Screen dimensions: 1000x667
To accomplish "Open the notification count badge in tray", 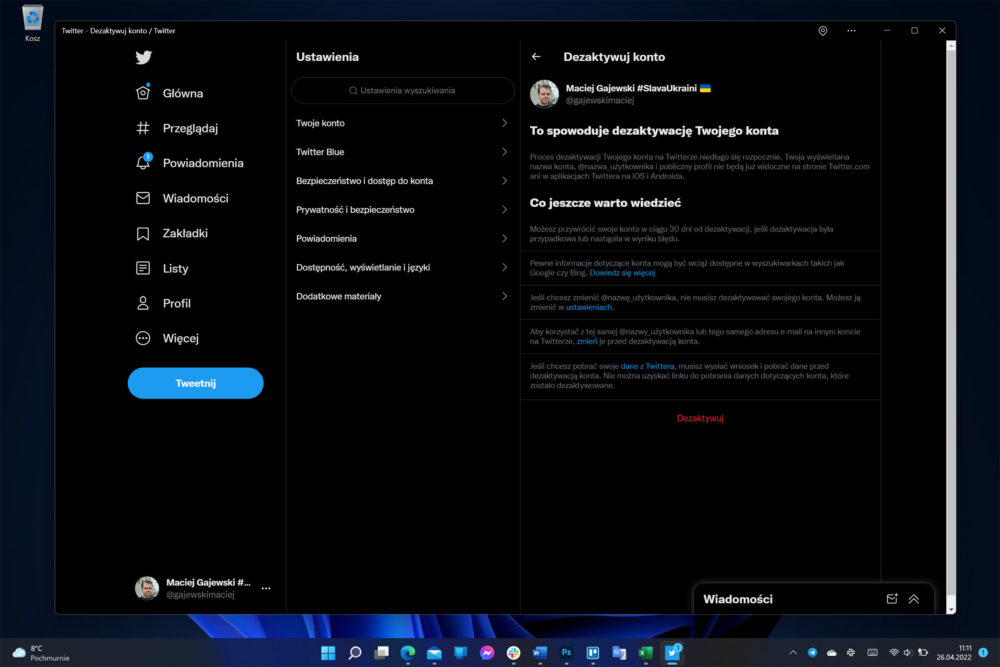I will point(983,652).
